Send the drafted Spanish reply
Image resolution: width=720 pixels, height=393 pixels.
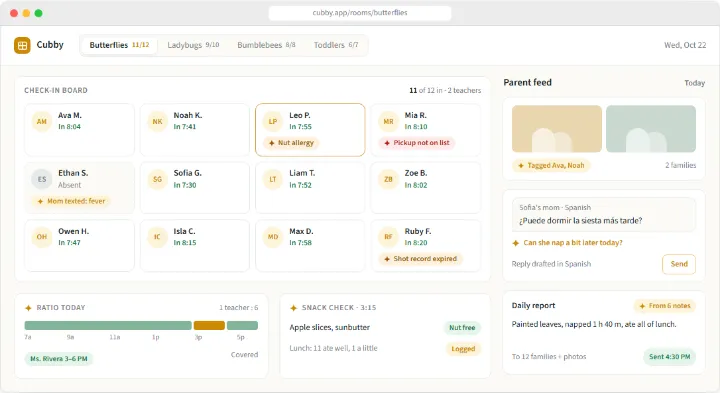[679, 264]
